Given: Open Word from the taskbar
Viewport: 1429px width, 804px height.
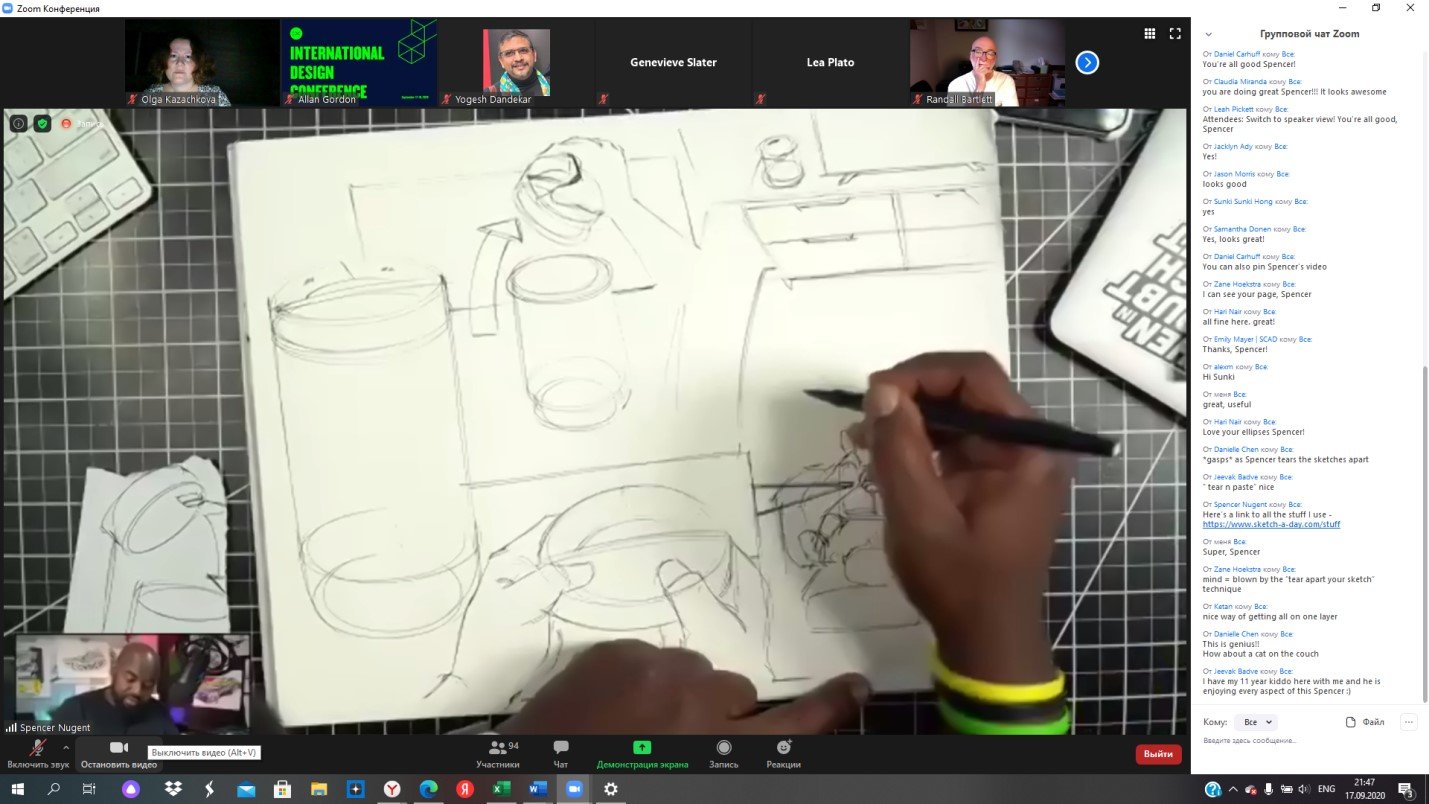Looking at the screenshot, I should [538, 789].
